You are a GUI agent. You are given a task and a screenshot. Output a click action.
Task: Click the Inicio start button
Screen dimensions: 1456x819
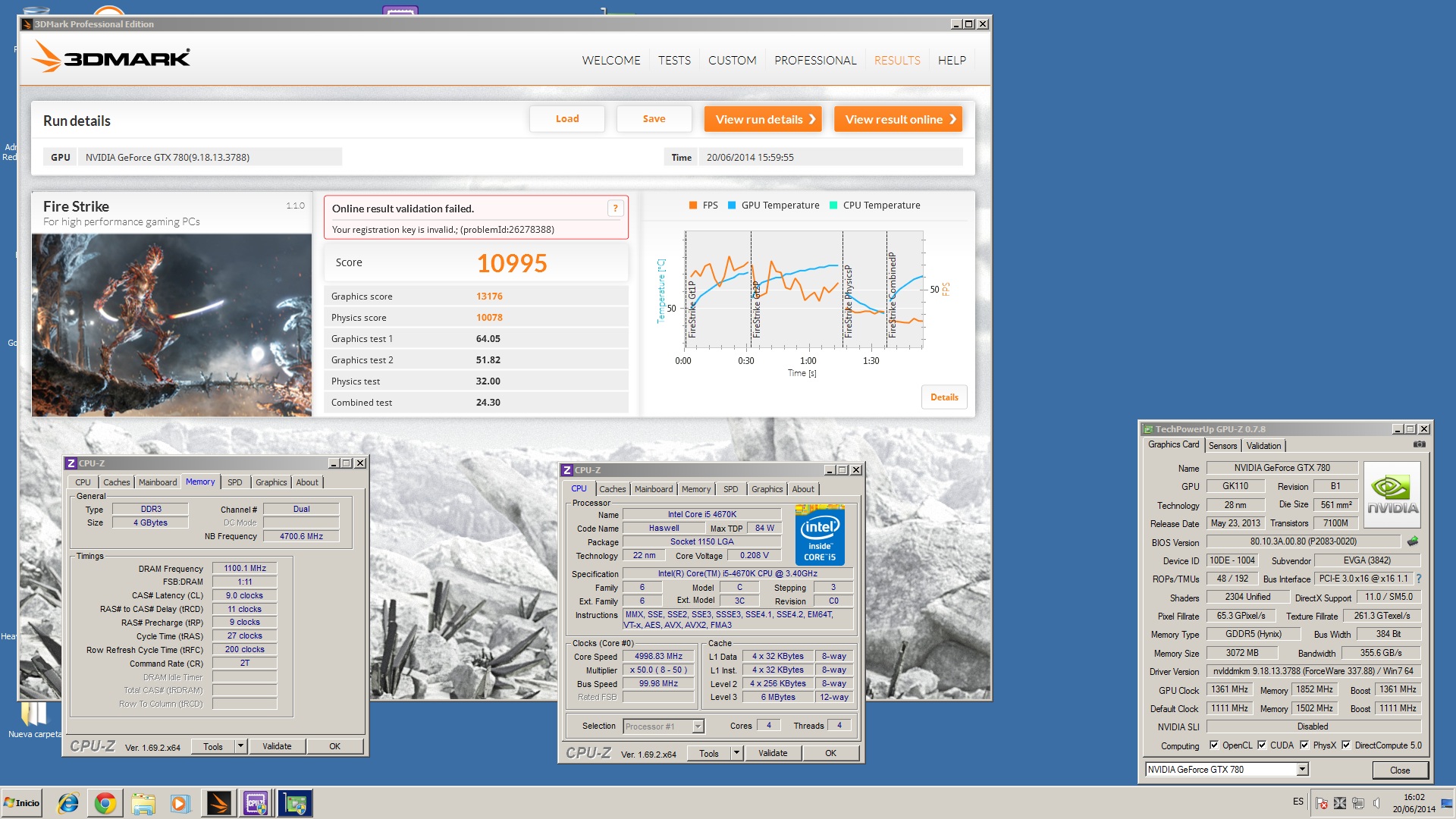pyautogui.click(x=22, y=803)
